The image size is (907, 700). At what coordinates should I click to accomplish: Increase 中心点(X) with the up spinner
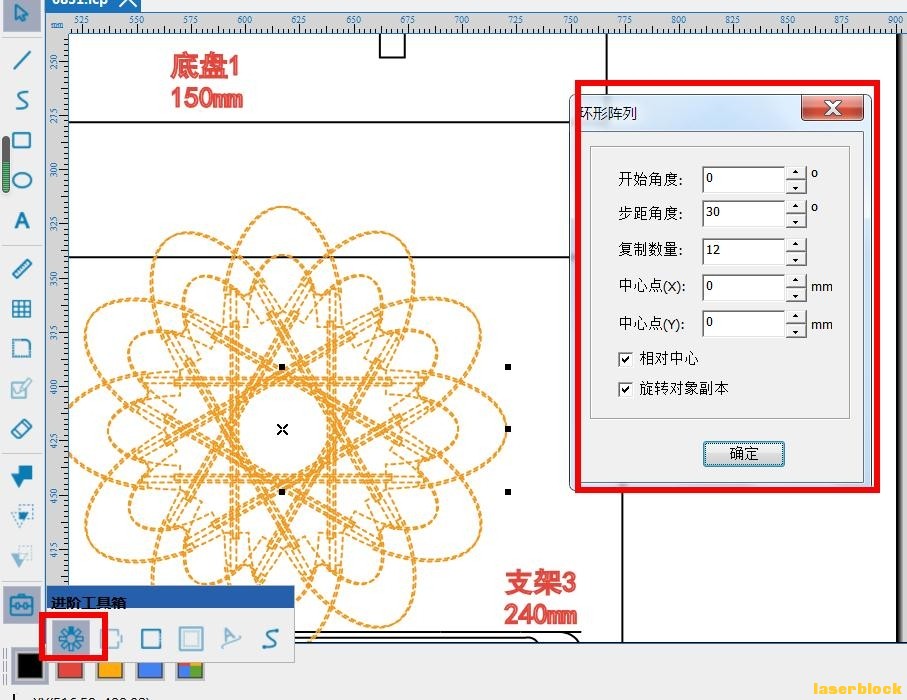pyautogui.click(x=796, y=281)
